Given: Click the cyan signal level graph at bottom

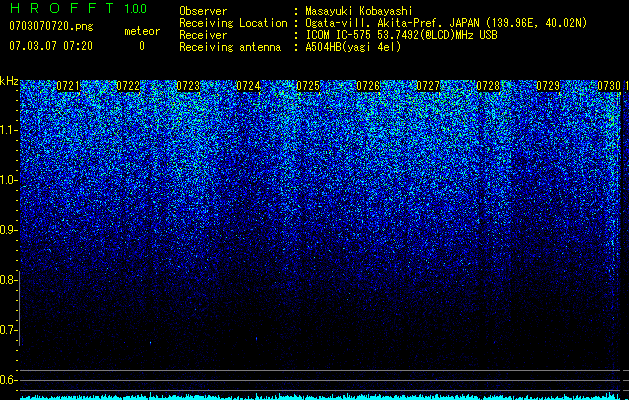Looking at the screenshot, I should (x=321, y=396).
